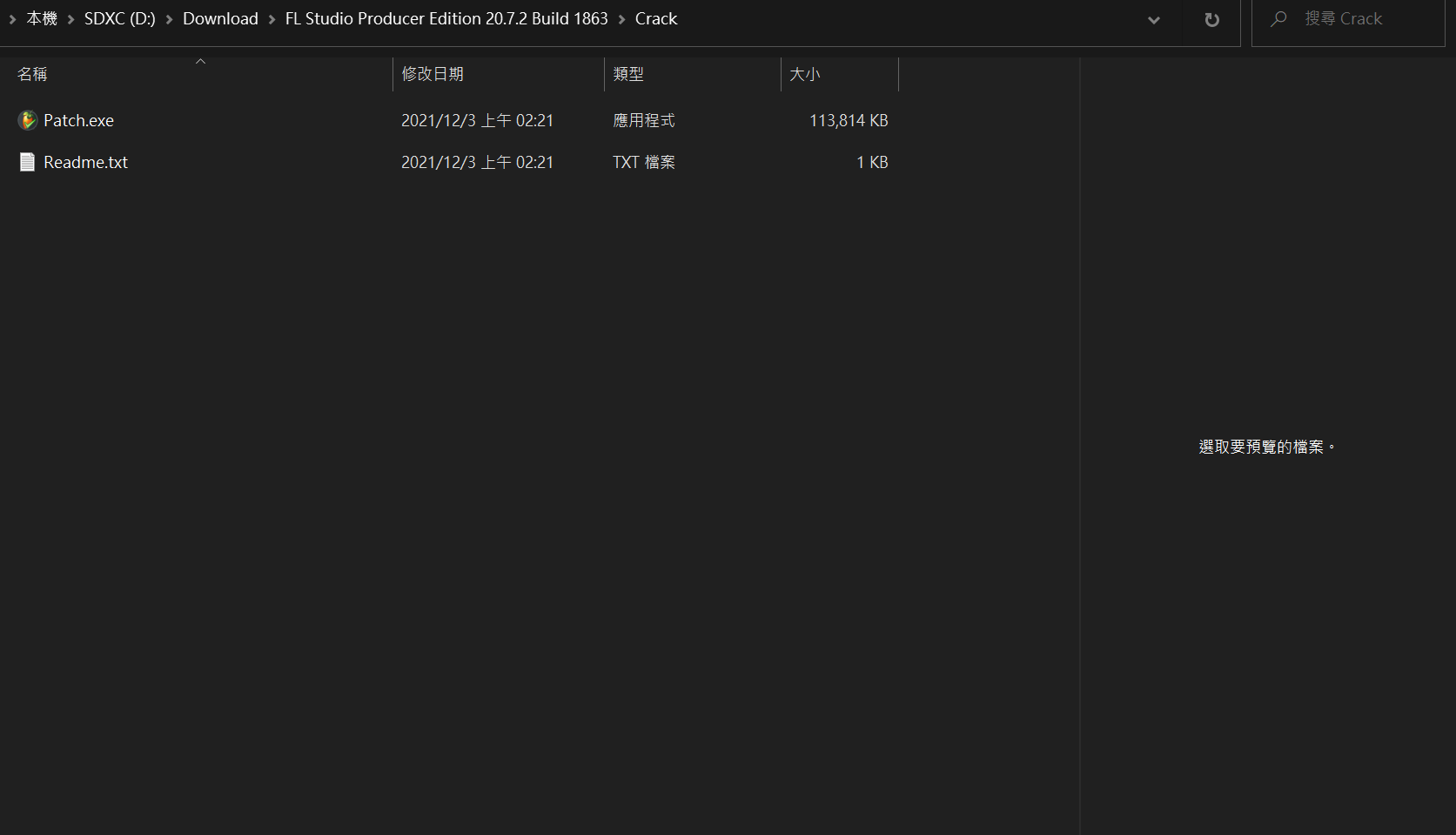Image resolution: width=1456 pixels, height=835 pixels.
Task: Click the refresh icon in address bar
Action: [x=1211, y=19]
